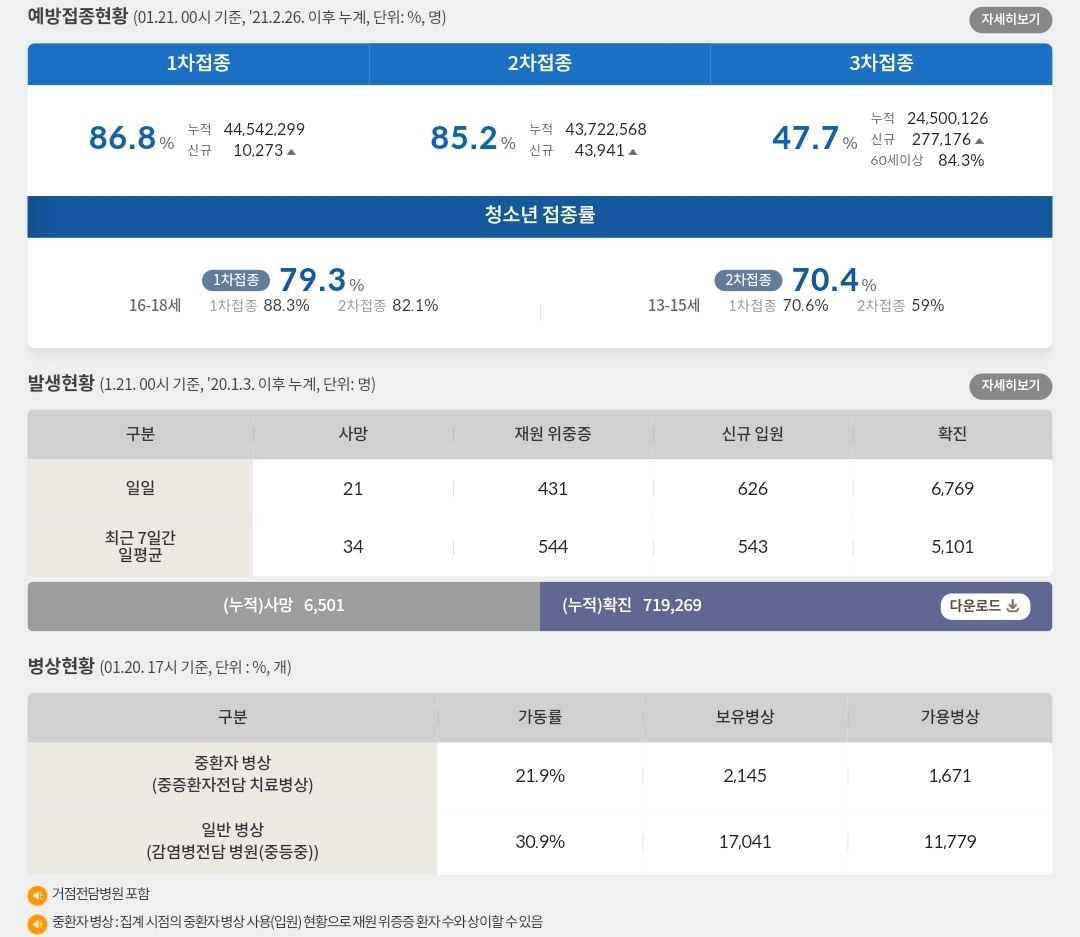The width and height of the screenshot is (1080, 937).
Task: Click the 병상현황 section title
Action: coord(61,666)
